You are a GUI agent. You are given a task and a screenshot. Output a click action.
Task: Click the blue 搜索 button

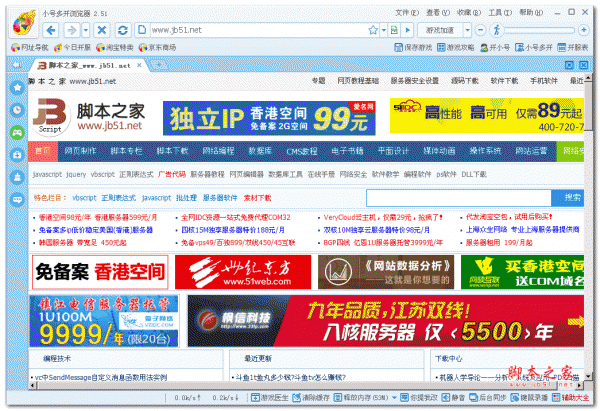point(568,198)
